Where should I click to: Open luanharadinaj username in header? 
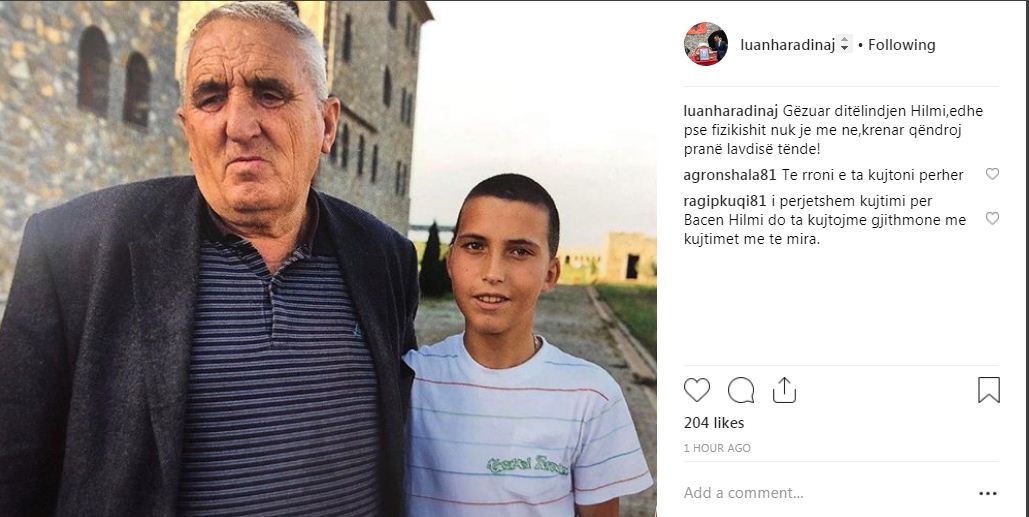click(x=788, y=45)
